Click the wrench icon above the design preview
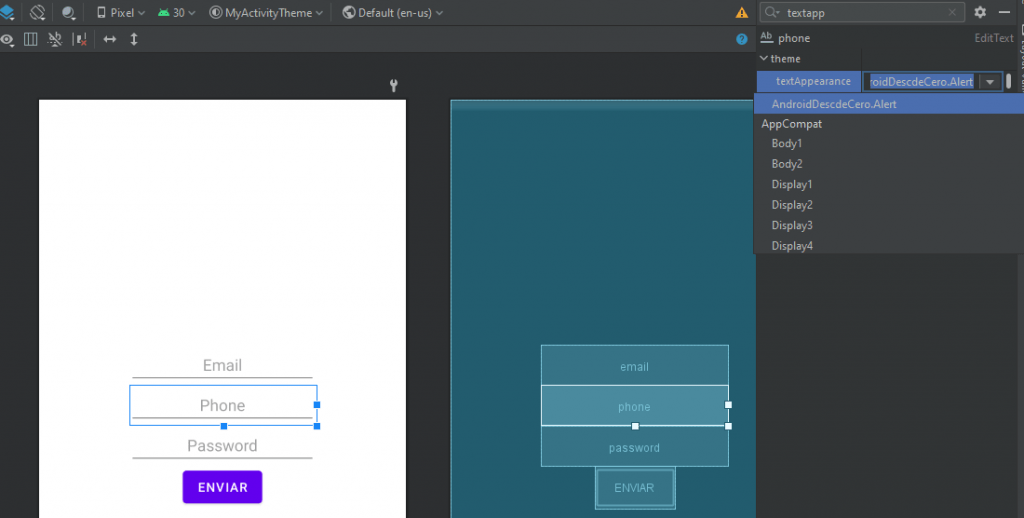 (394, 85)
